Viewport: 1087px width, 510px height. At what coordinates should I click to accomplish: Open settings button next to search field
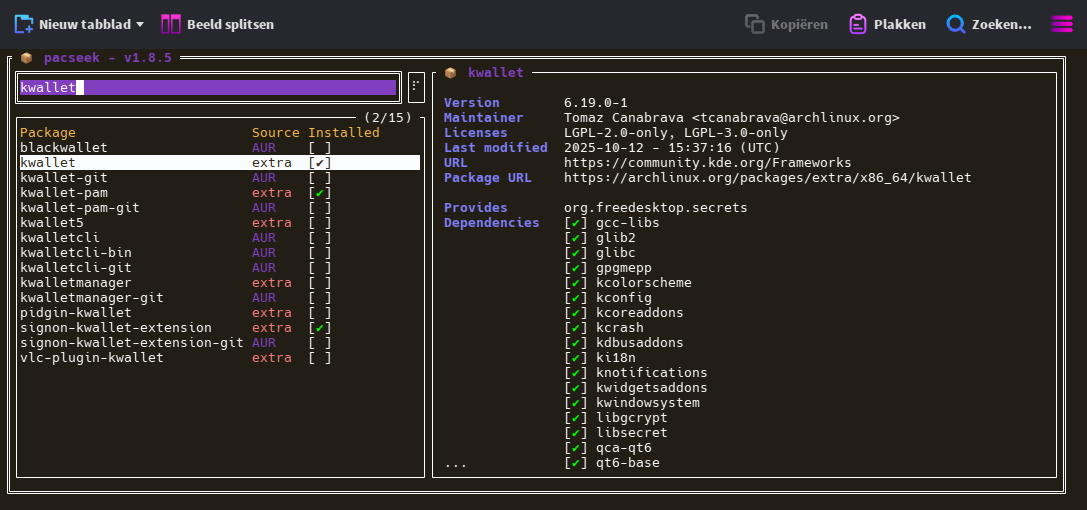point(416,88)
